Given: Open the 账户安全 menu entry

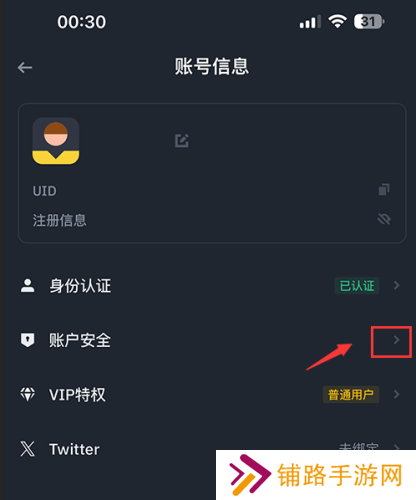Looking at the screenshot, I should click(211, 340).
